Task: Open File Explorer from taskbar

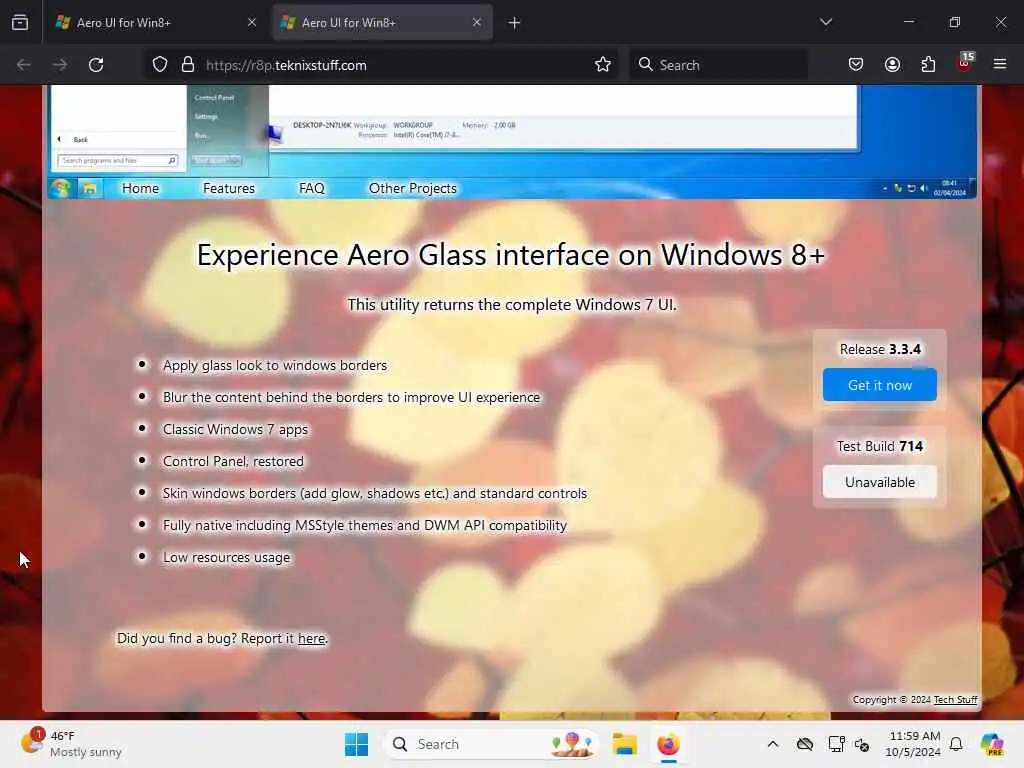Action: pyautogui.click(x=624, y=744)
